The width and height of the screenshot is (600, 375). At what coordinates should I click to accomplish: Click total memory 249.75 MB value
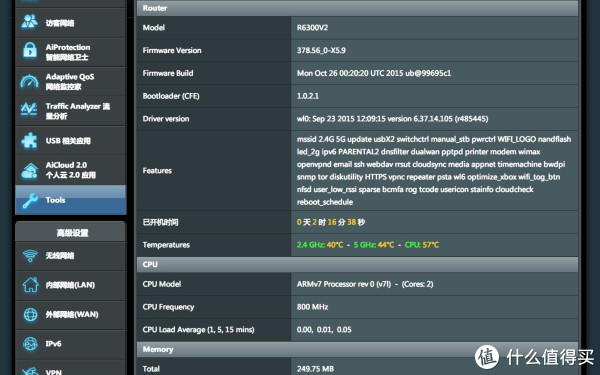pos(315,369)
